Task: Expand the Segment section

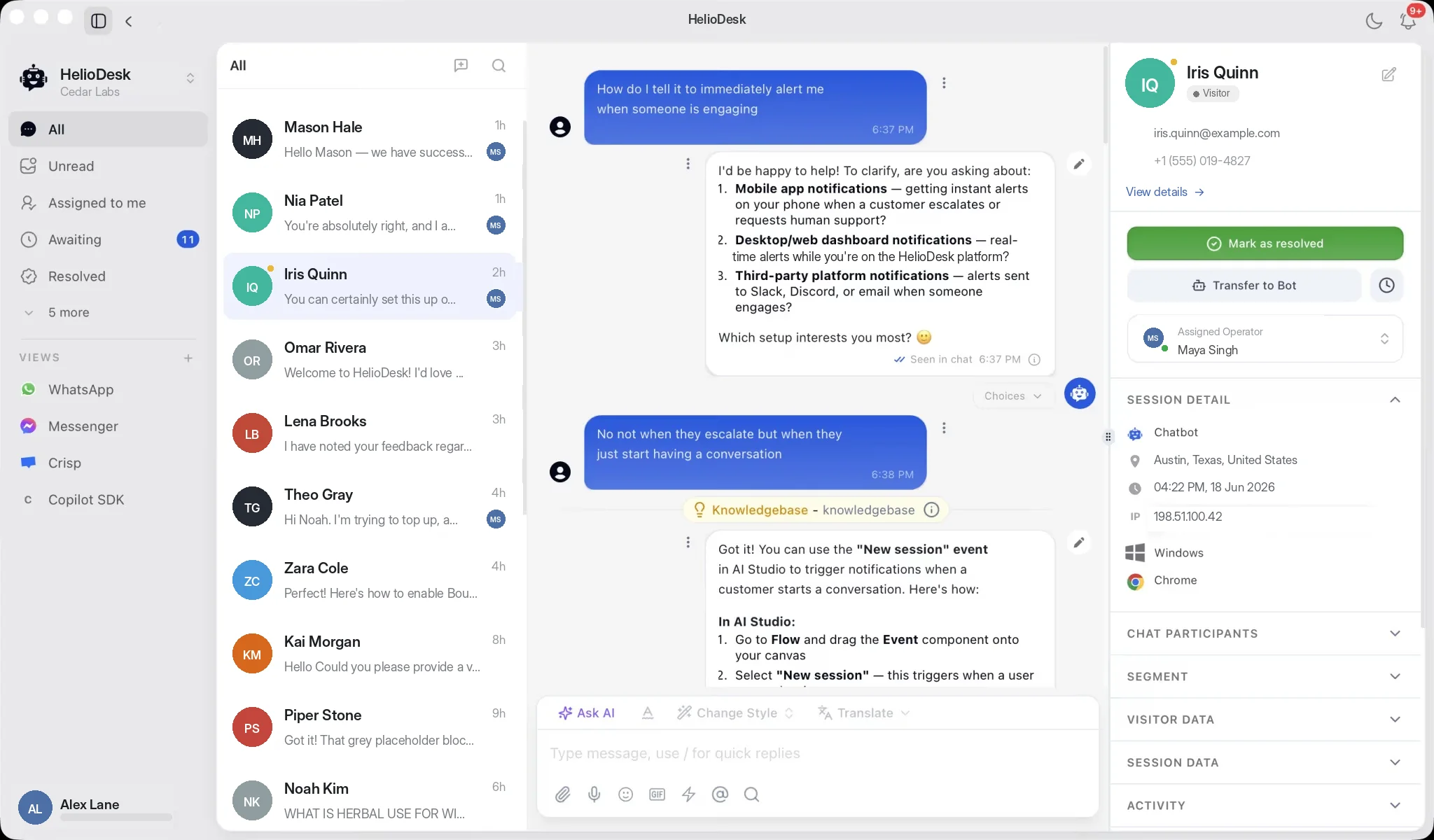Action: pos(1265,676)
